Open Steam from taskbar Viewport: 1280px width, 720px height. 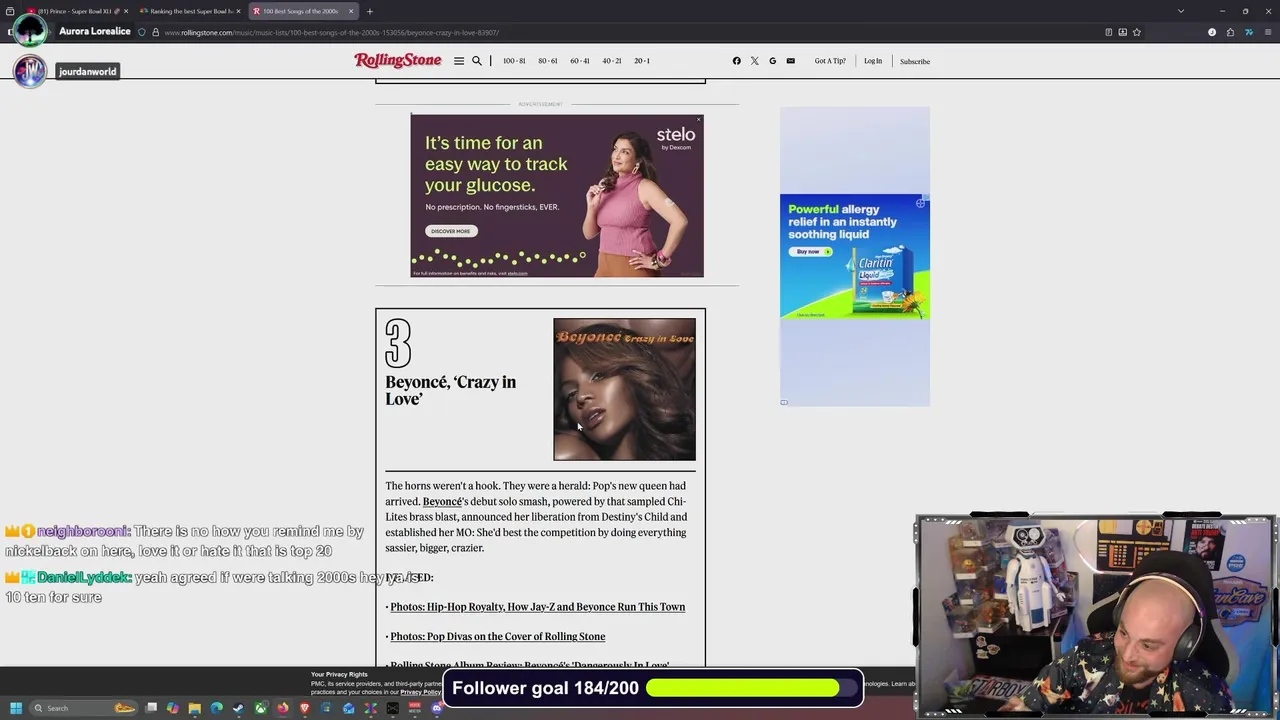239,708
